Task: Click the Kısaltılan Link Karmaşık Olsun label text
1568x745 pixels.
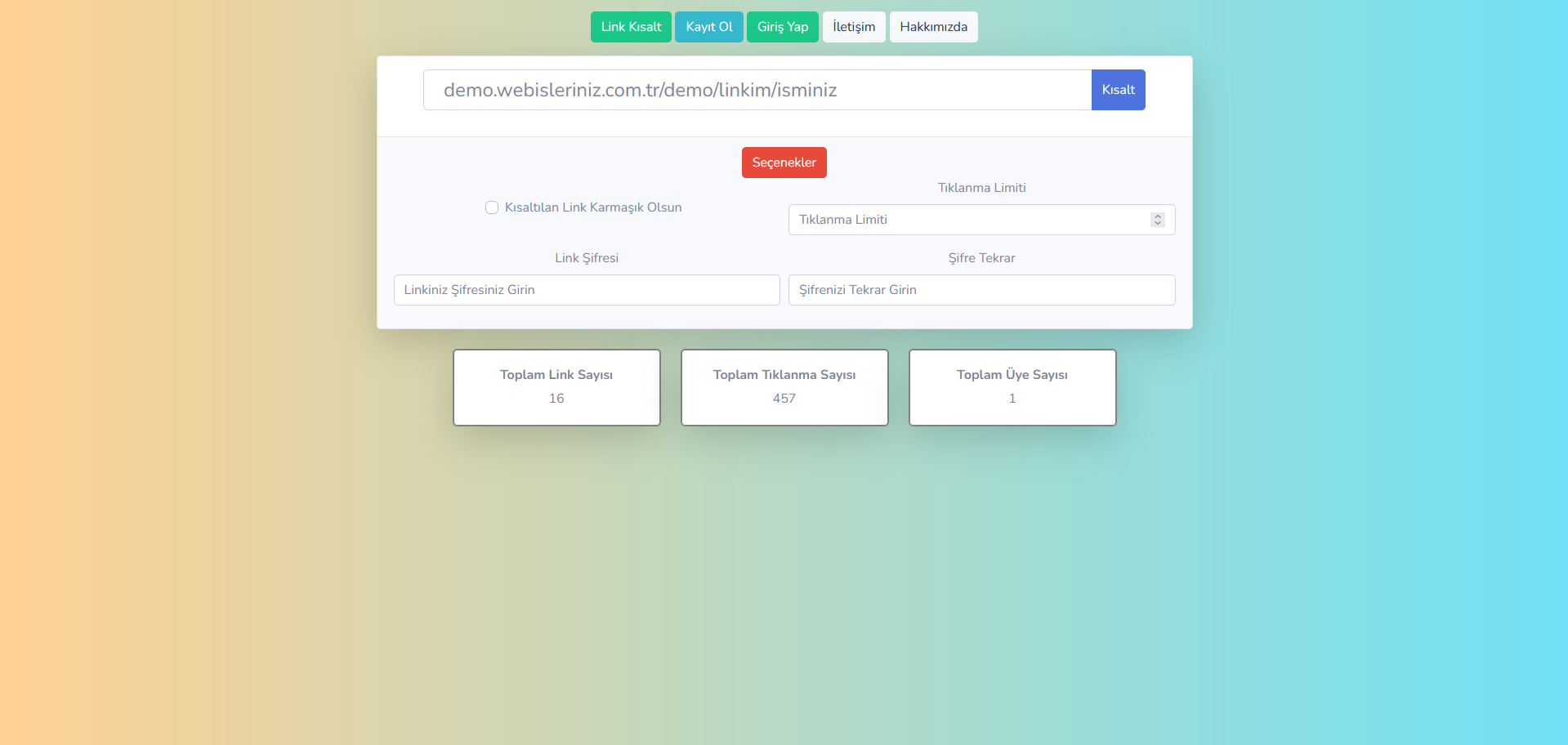Action: [592, 207]
